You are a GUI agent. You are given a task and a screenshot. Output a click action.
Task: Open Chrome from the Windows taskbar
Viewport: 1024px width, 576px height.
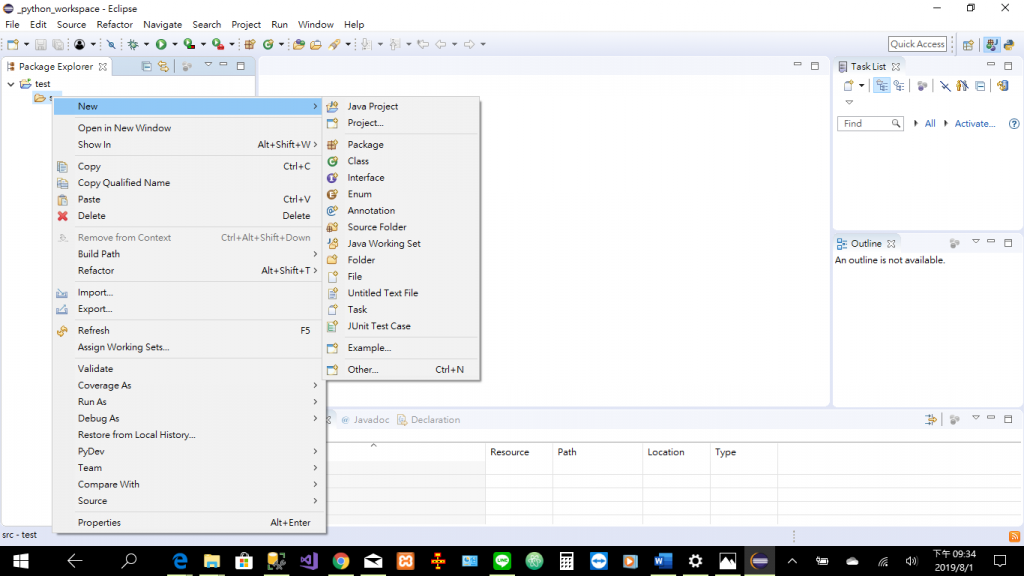coord(341,561)
